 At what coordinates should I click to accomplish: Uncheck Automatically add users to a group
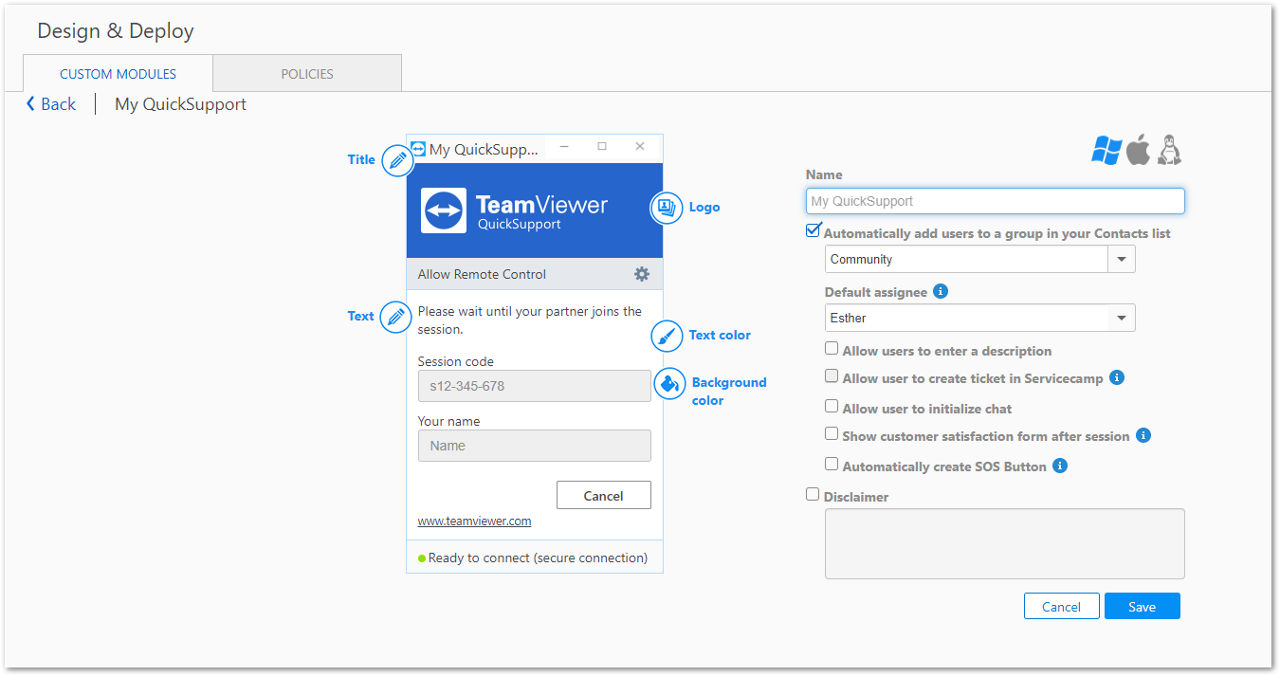coord(813,231)
